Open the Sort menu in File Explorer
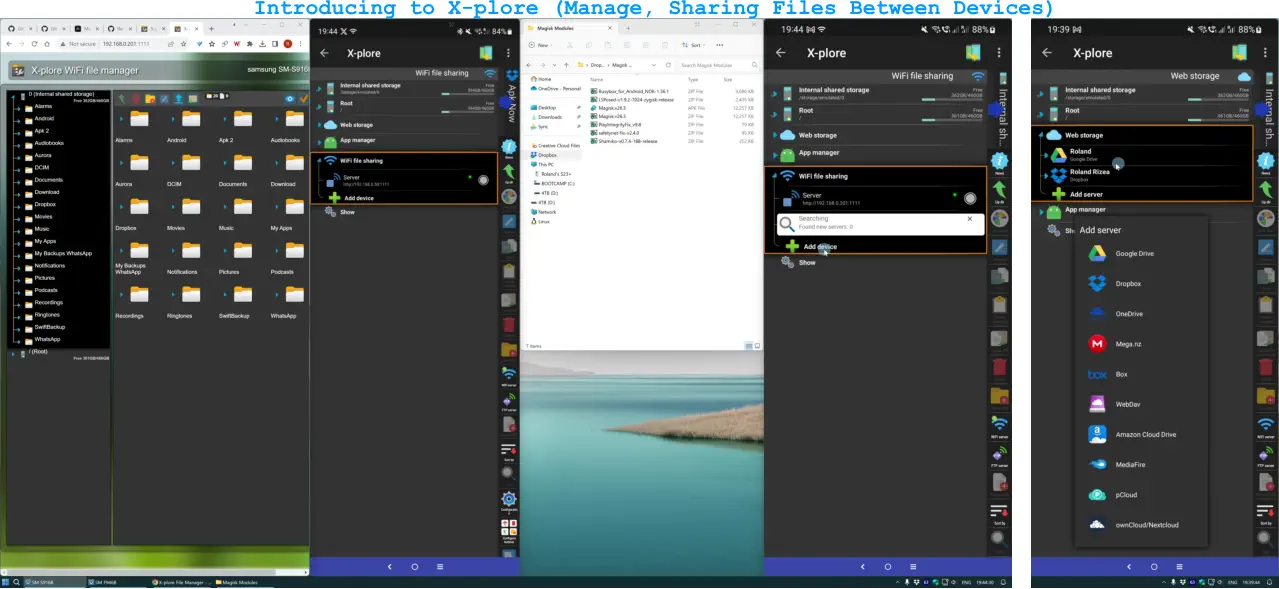 click(694, 45)
